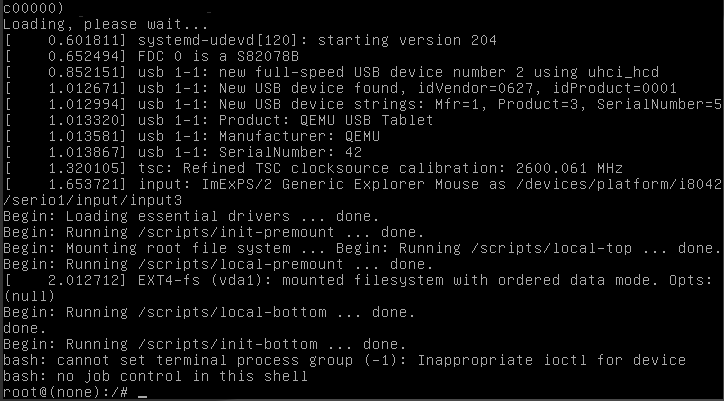Click the root@(none):/# shell prompt text
724x401 pixels.
tap(66, 392)
